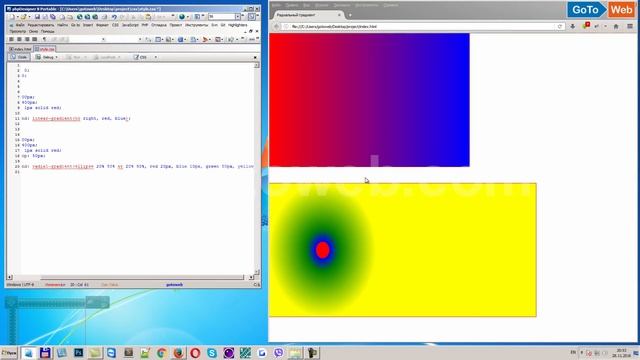Click the red center of the radial gradient
This screenshot has height=360, width=640.
click(x=322, y=250)
